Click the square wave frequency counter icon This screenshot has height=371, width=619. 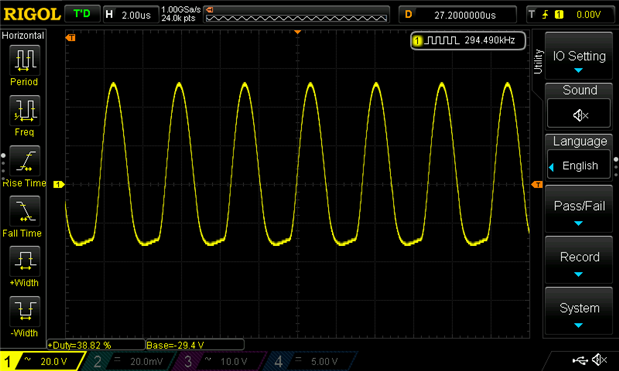tap(443, 40)
